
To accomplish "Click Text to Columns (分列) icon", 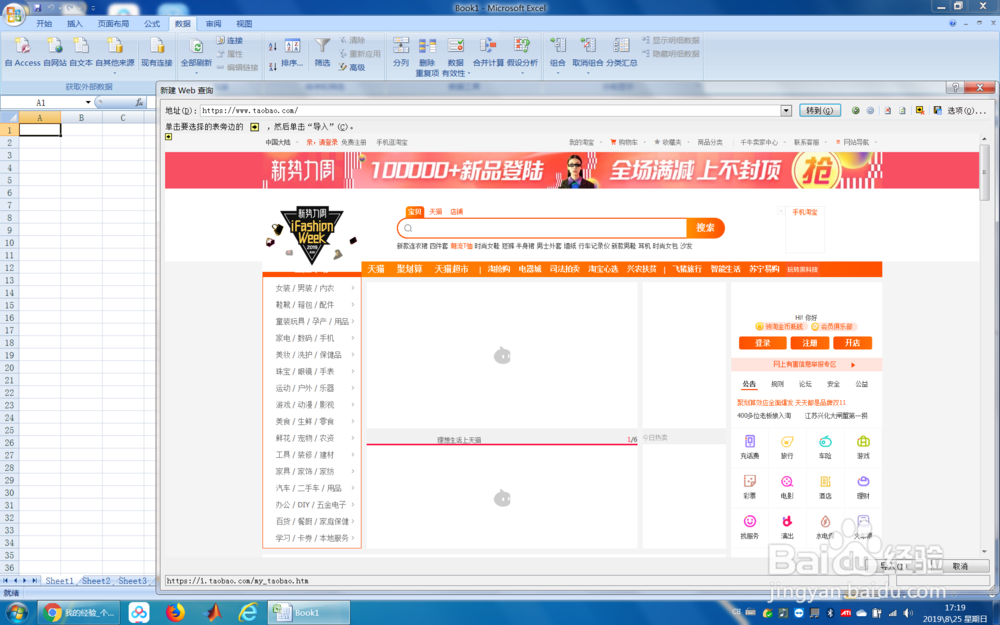I will click(x=401, y=46).
